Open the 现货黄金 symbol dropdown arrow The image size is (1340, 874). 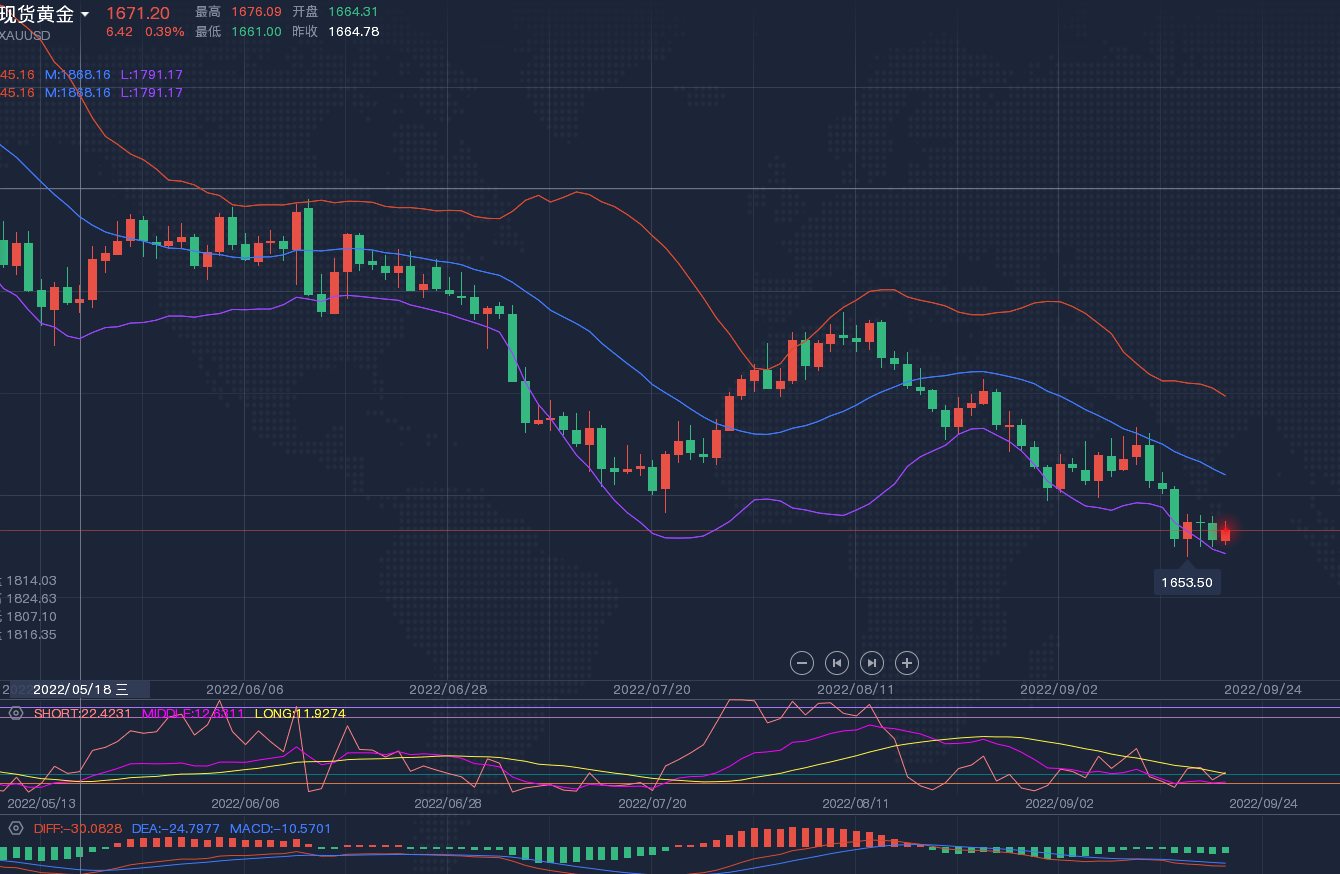pos(85,15)
